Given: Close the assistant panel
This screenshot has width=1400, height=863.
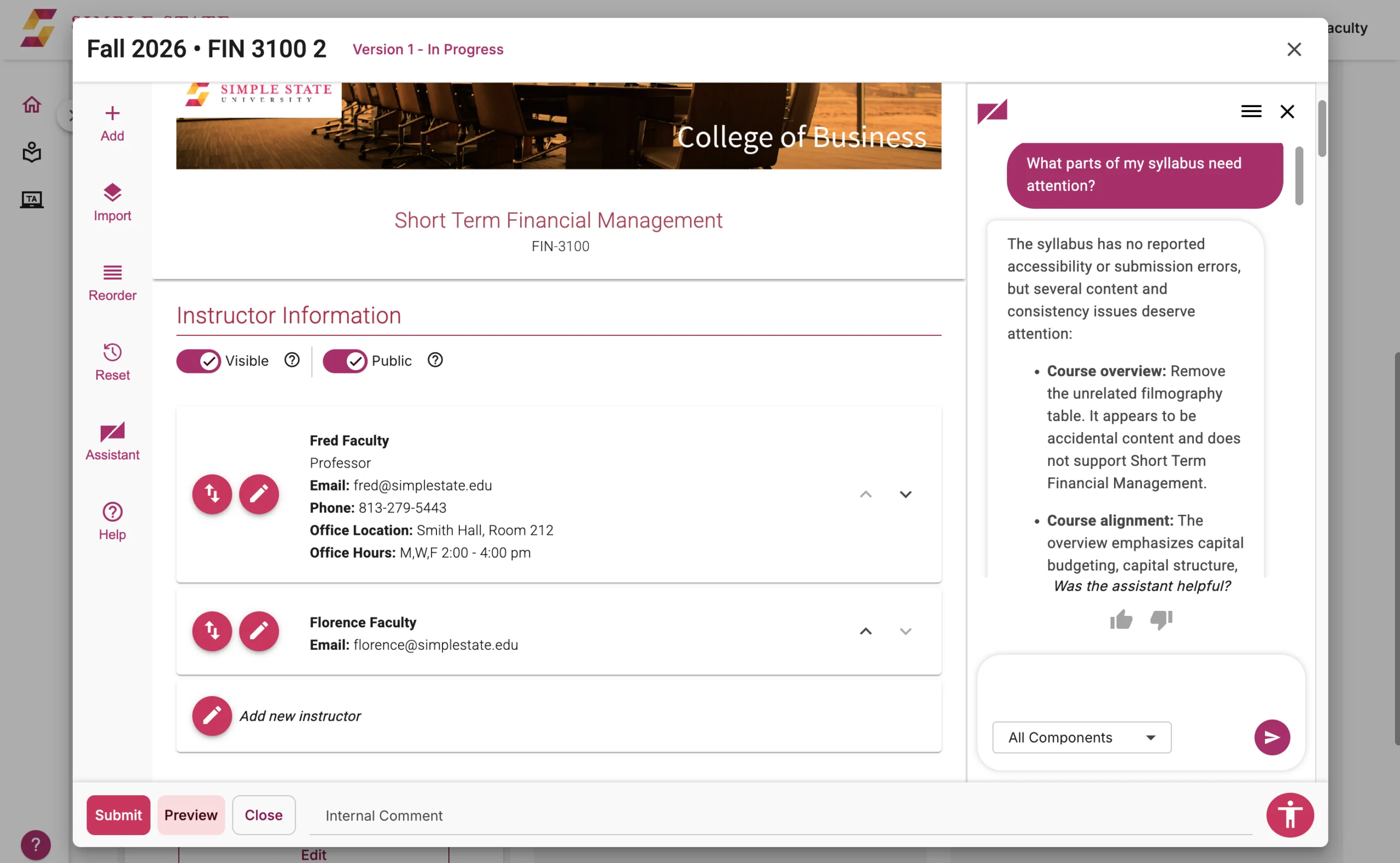Looking at the screenshot, I should pyautogui.click(x=1287, y=112).
